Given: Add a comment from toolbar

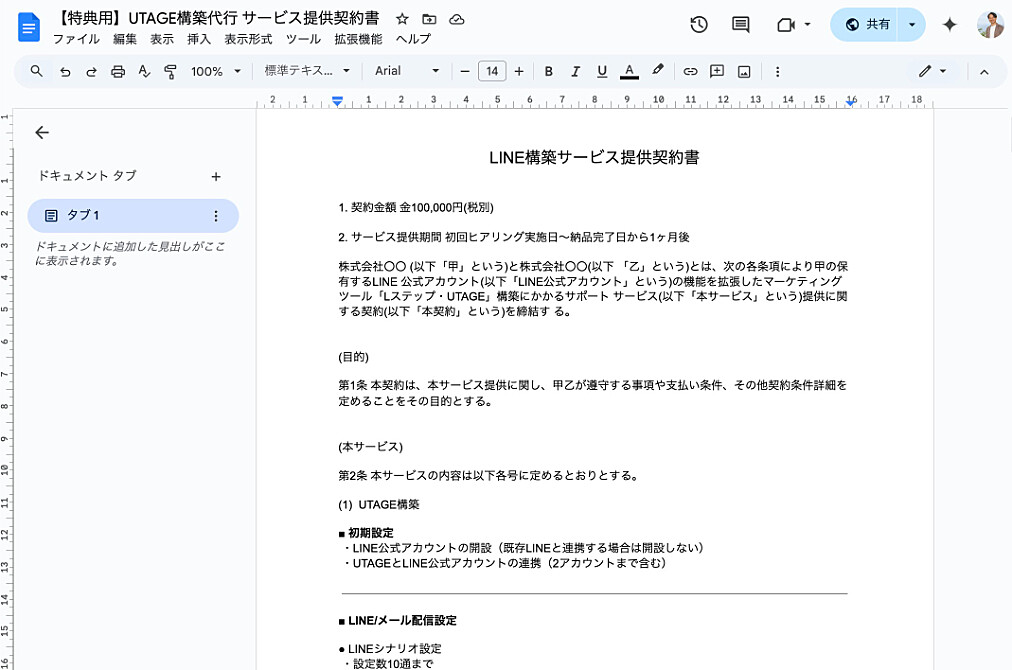Looking at the screenshot, I should (x=717, y=72).
